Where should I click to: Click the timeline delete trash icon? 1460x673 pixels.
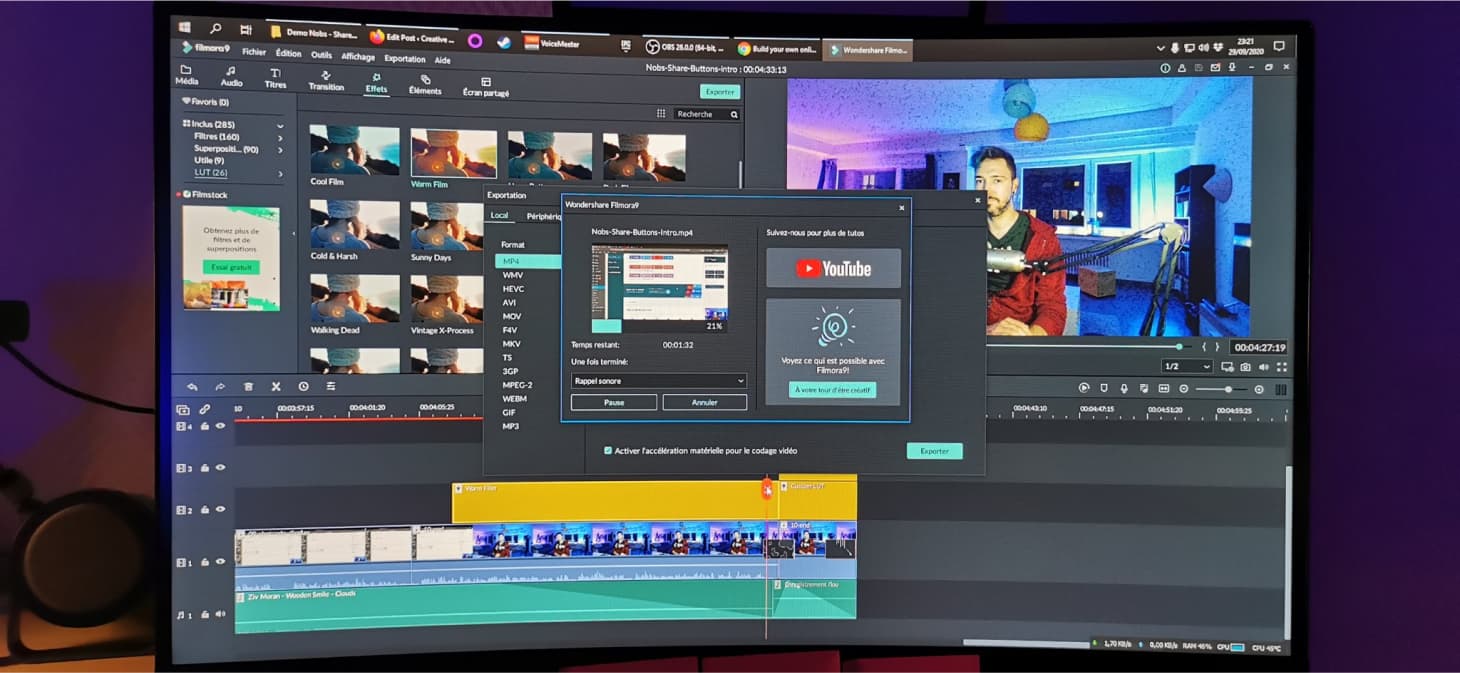click(x=248, y=387)
